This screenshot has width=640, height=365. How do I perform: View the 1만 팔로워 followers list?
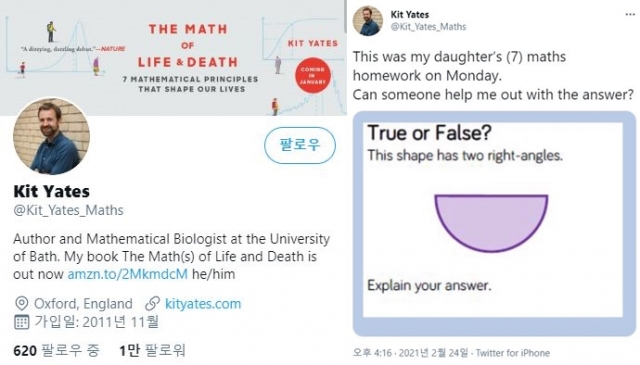152,350
